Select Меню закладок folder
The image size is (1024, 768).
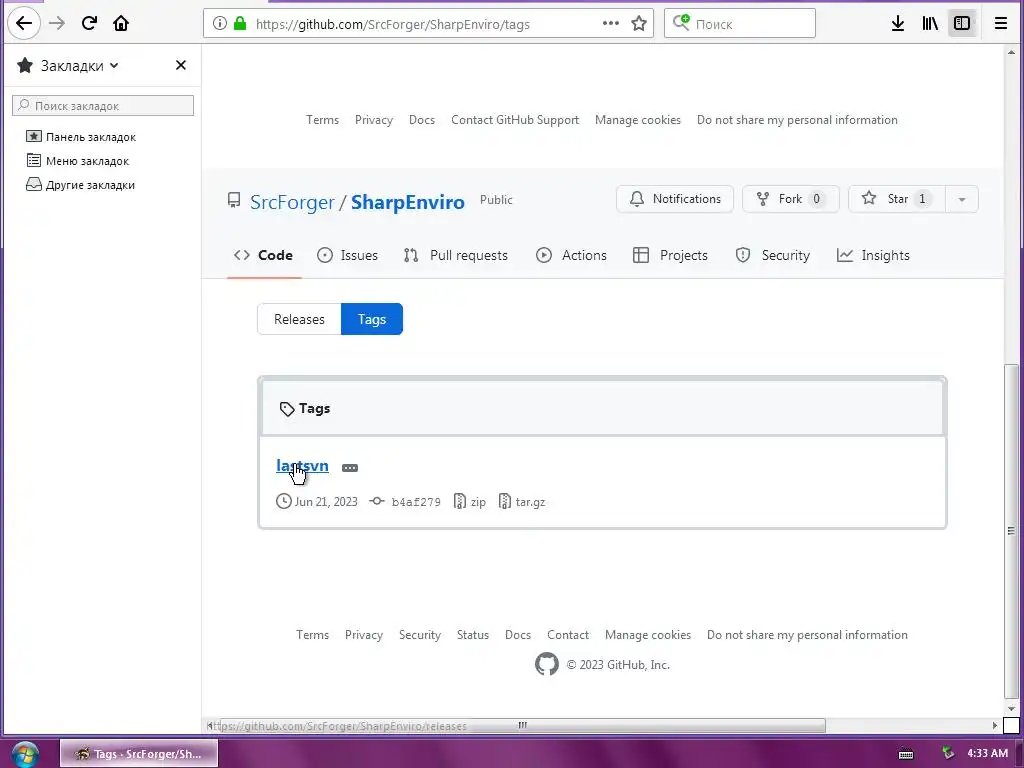click(x=78, y=161)
